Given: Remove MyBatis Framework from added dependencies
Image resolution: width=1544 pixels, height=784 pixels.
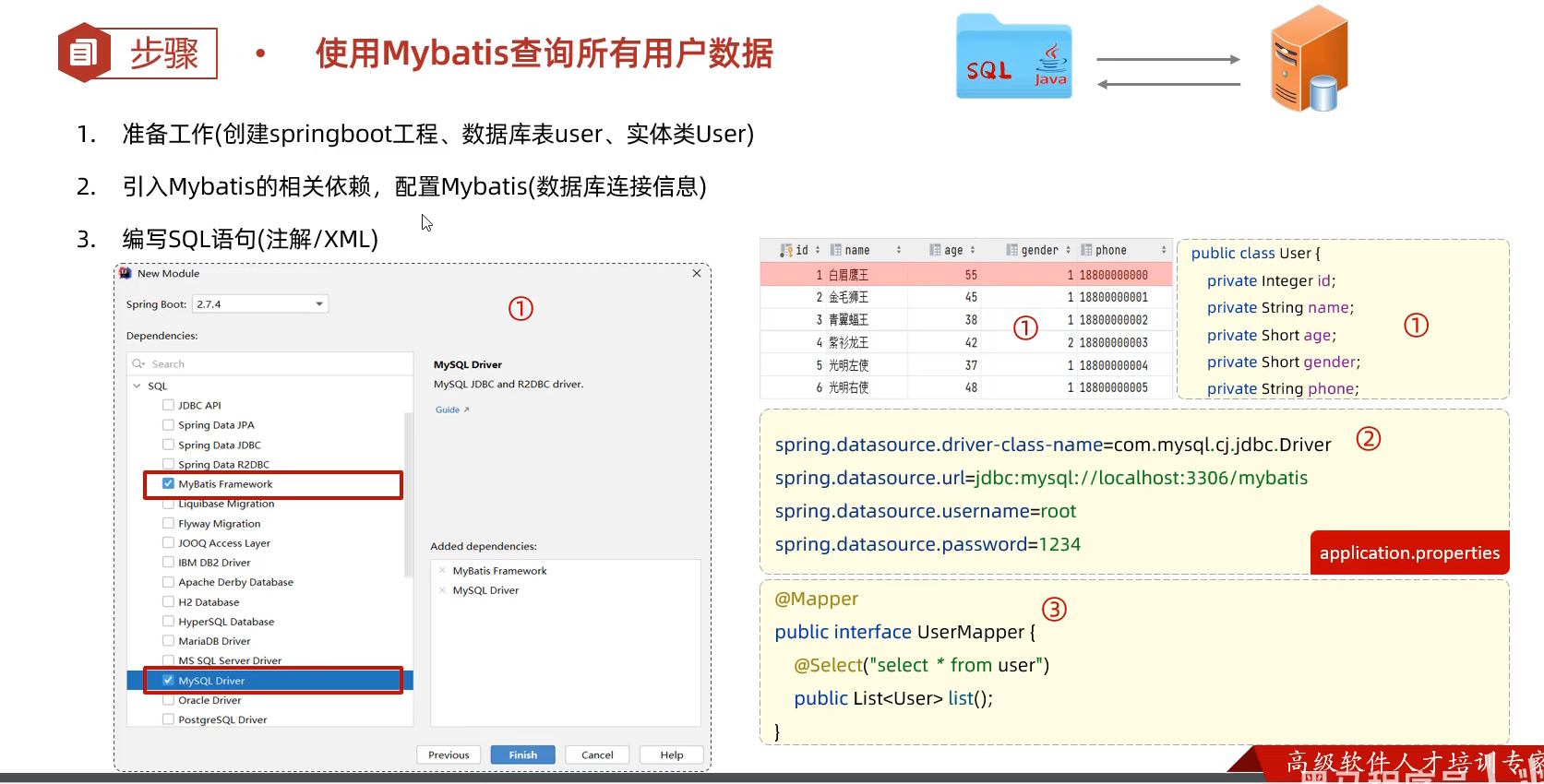Looking at the screenshot, I should pyautogui.click(x=443, y=571).
